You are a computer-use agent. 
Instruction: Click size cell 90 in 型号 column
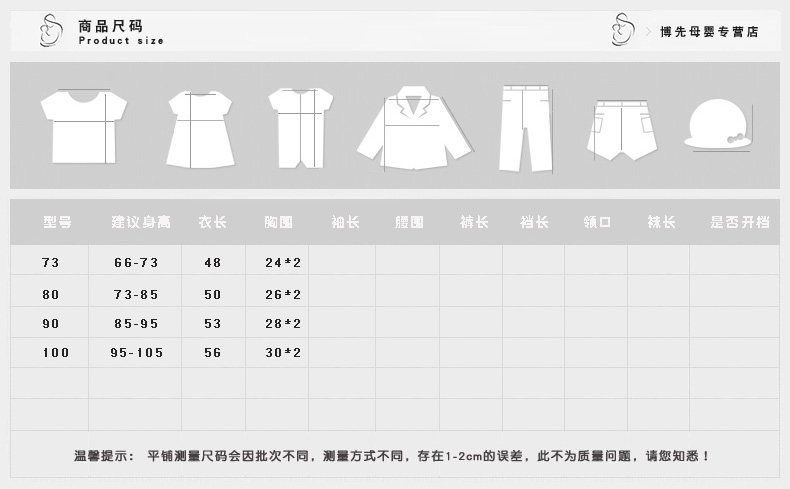[x=50, y=323]
